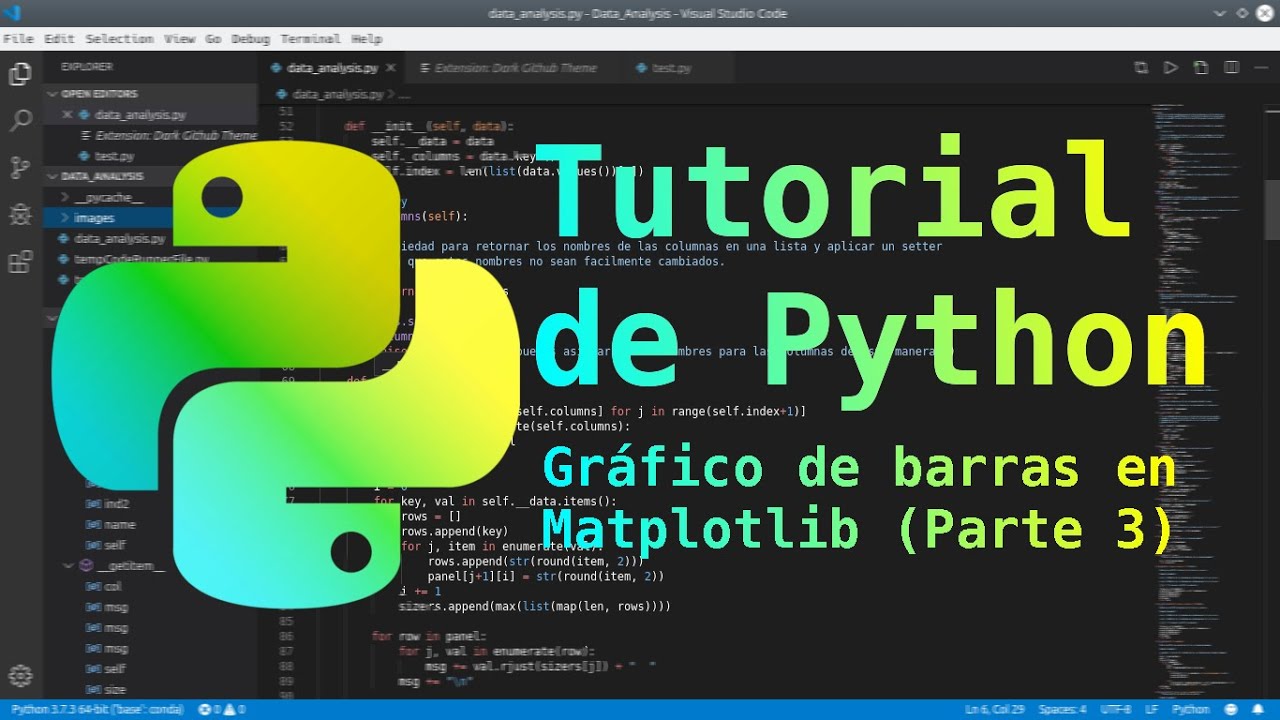The height and width of the screenshot is (720, 1280).
Task: Select the ind2 variable in outline
Action: pos(117,504)
